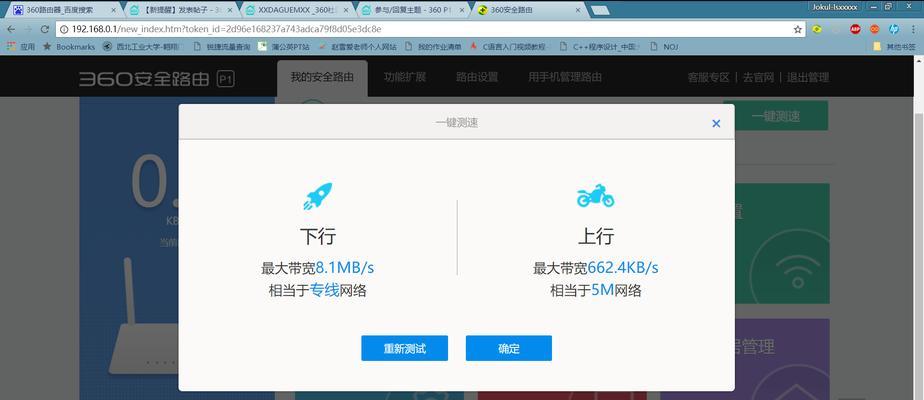Click the 退出管理 logout link
Screen dimensions: 924x400
[x=808, y=77]
